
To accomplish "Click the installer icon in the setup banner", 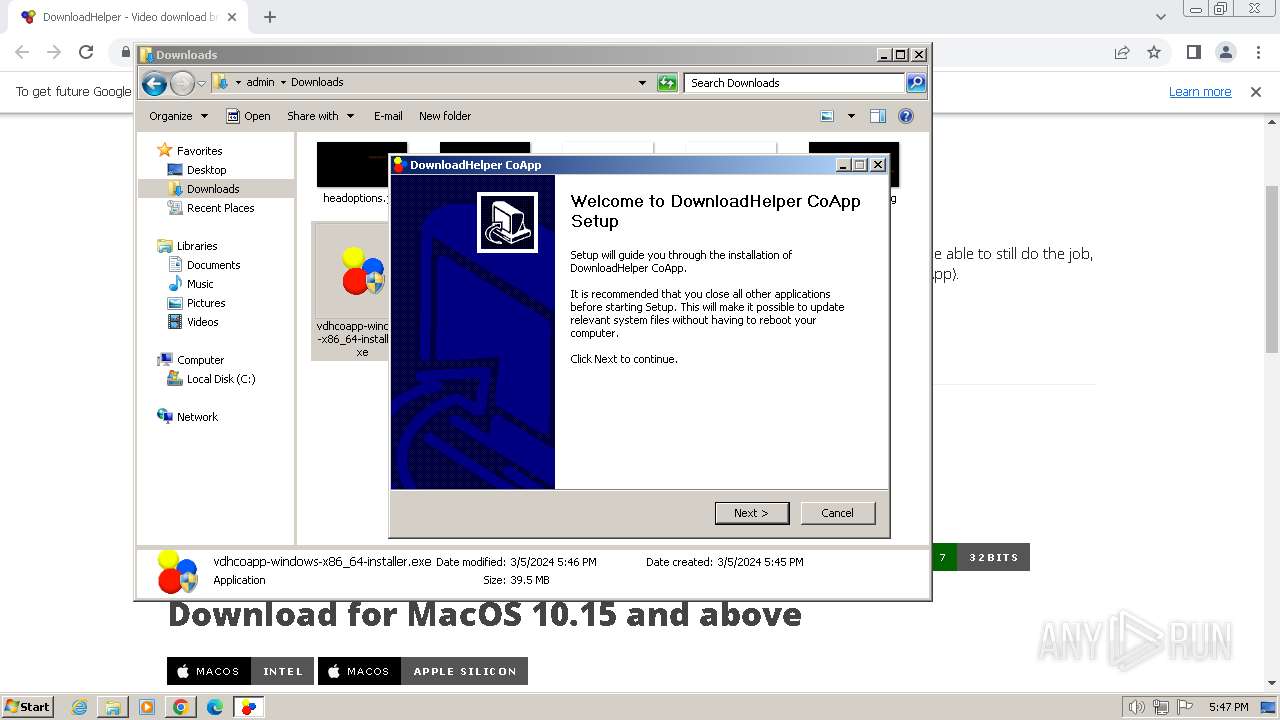I will (x=507, y=222).
